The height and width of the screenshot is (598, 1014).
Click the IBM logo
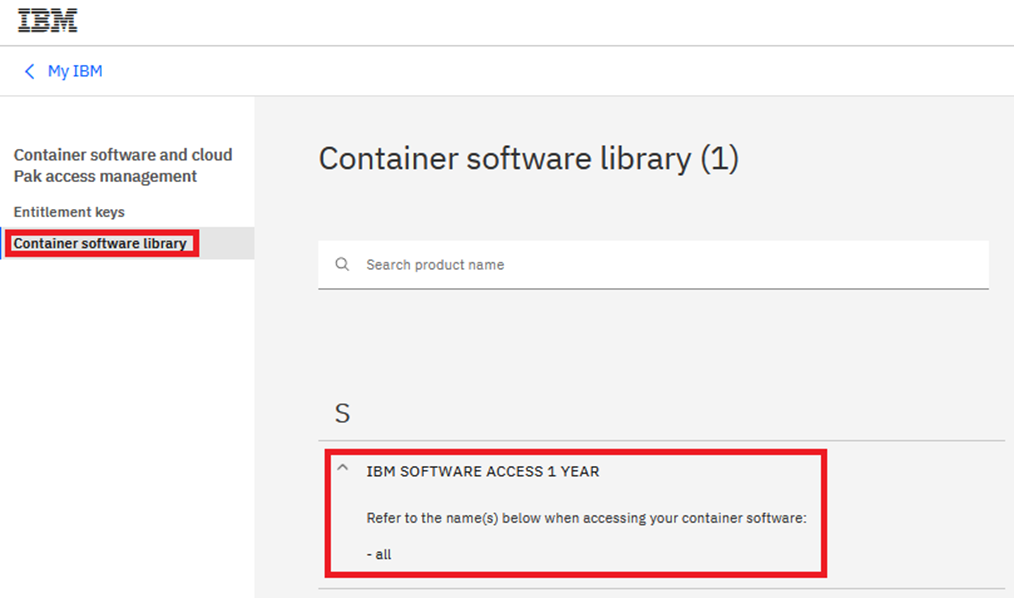point(47,21)
